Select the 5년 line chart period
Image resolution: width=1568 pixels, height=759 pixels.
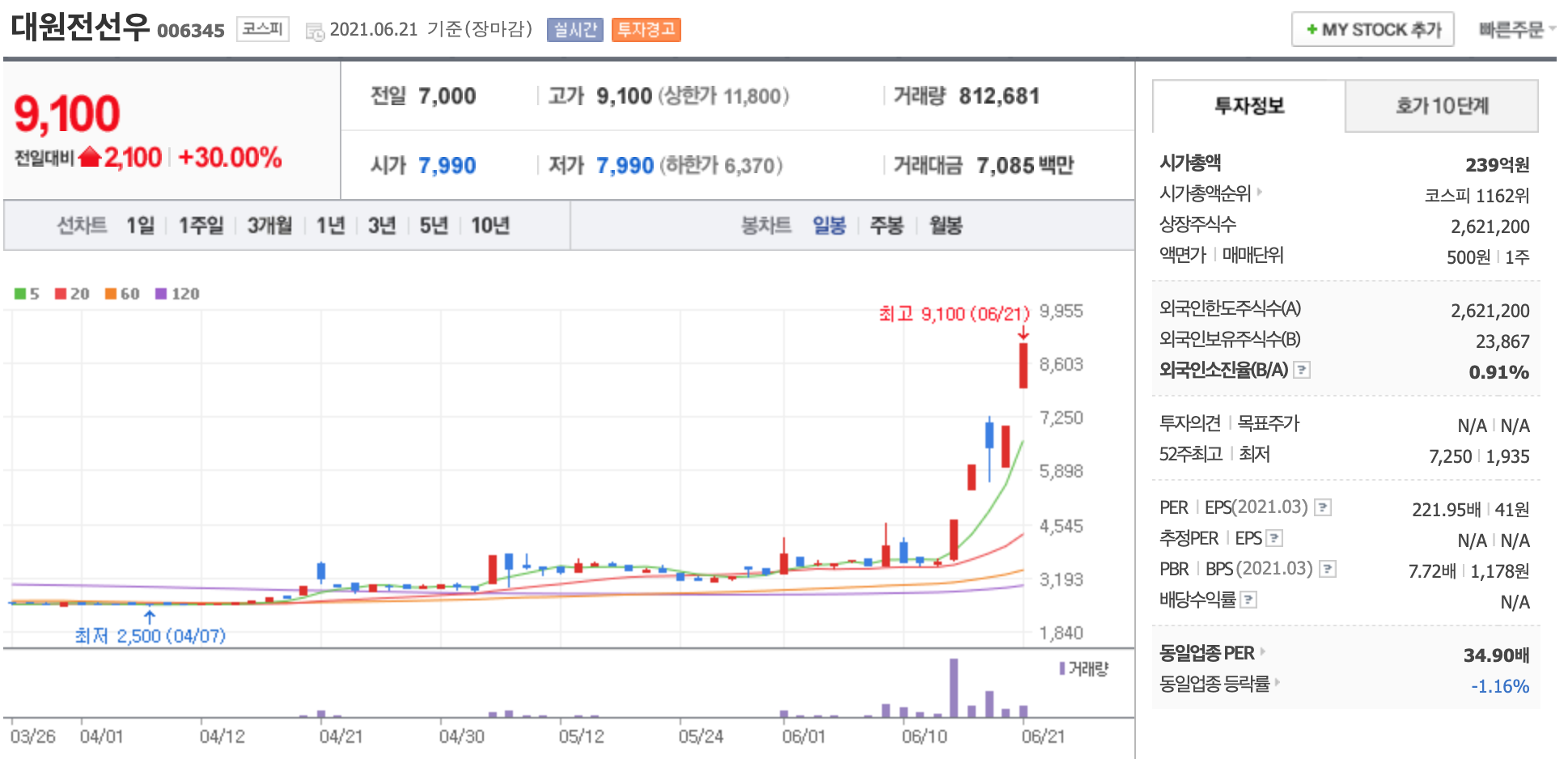[434, 225]
